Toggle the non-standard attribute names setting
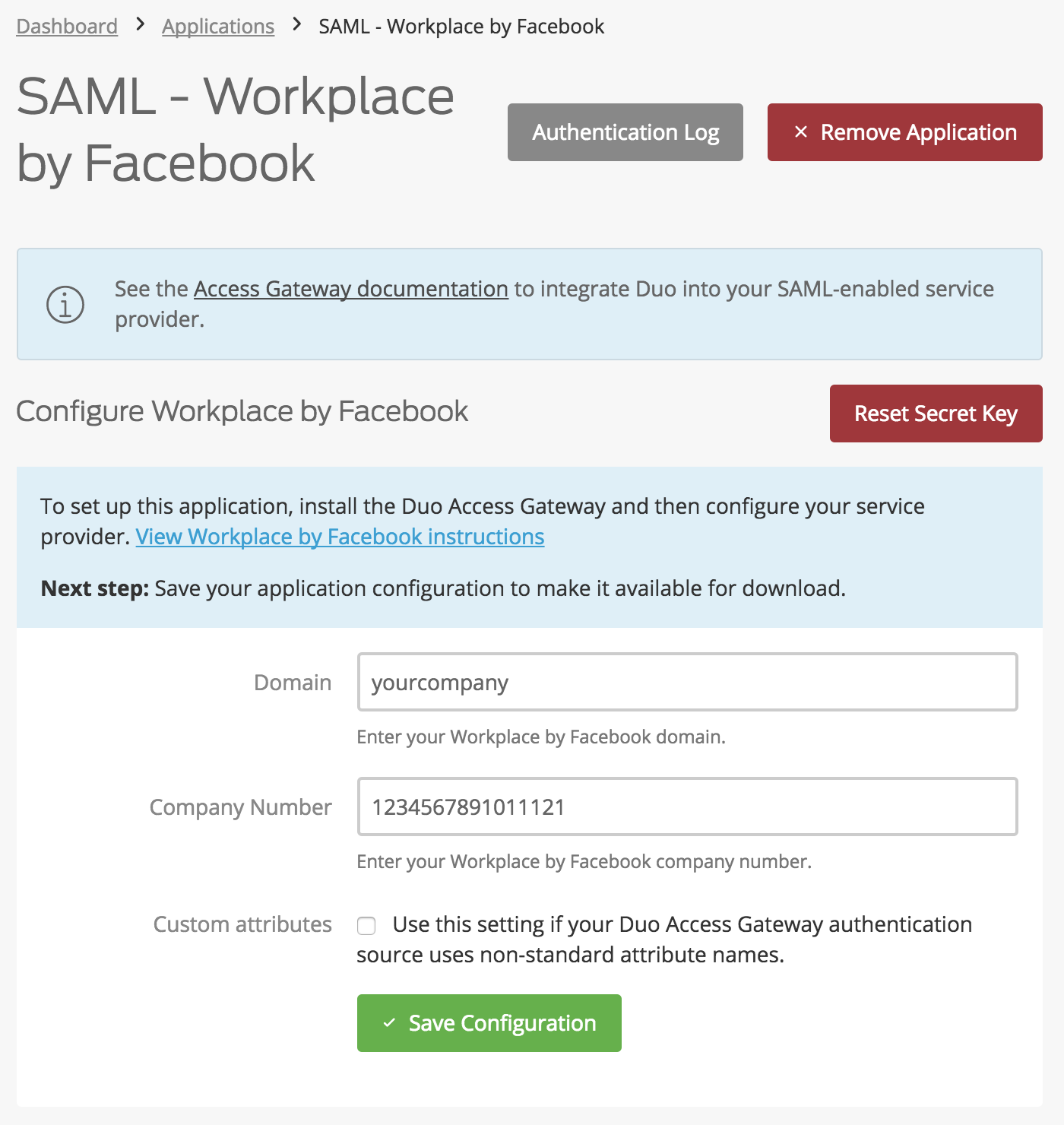Image resolution: width=1064 pixels, height=1125 pixels. (x=366, y=925)
